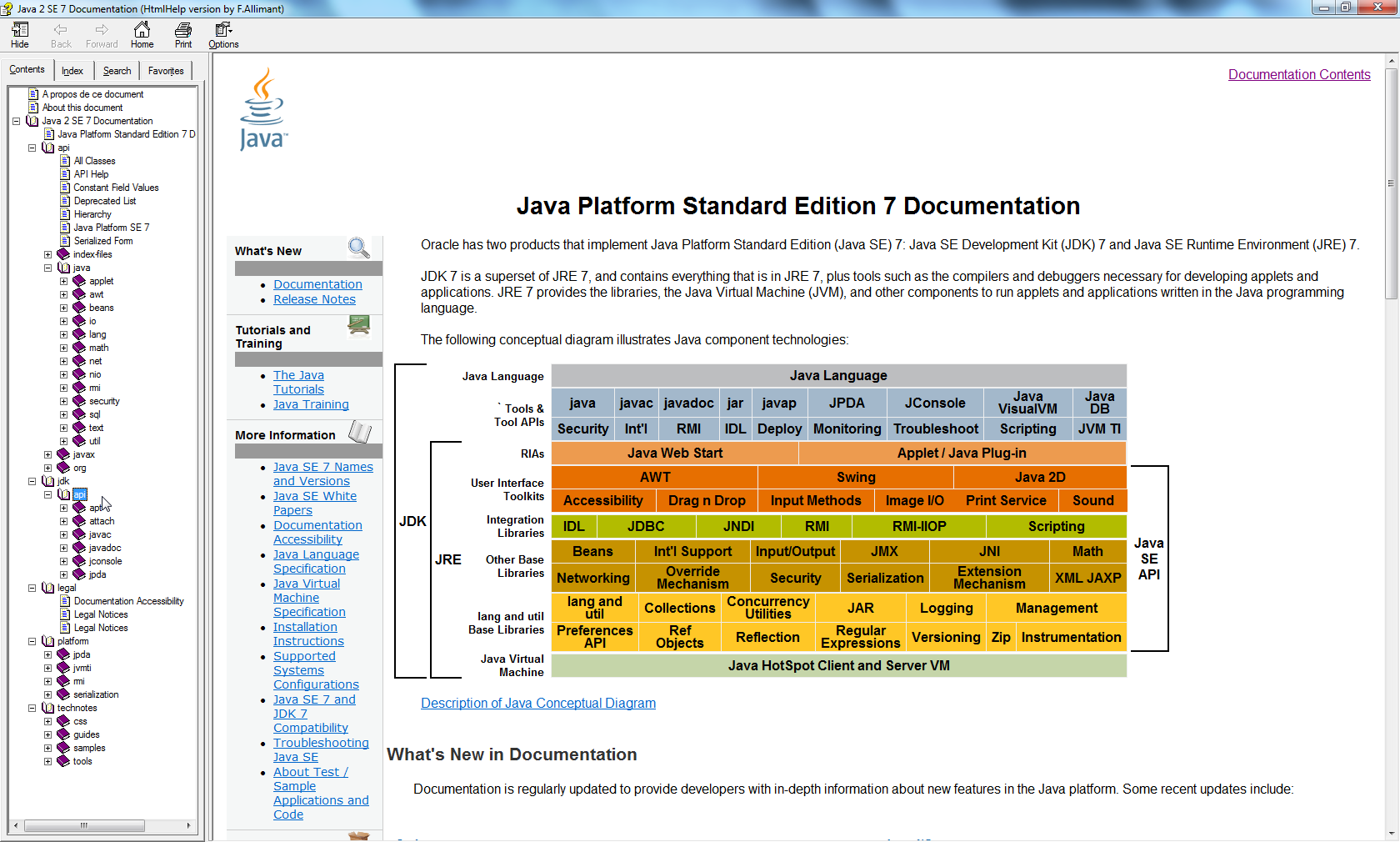The height and width of the screenshot is (842, 1400).
Task: Select the serialization node under platform
Action: pos(96,694)
